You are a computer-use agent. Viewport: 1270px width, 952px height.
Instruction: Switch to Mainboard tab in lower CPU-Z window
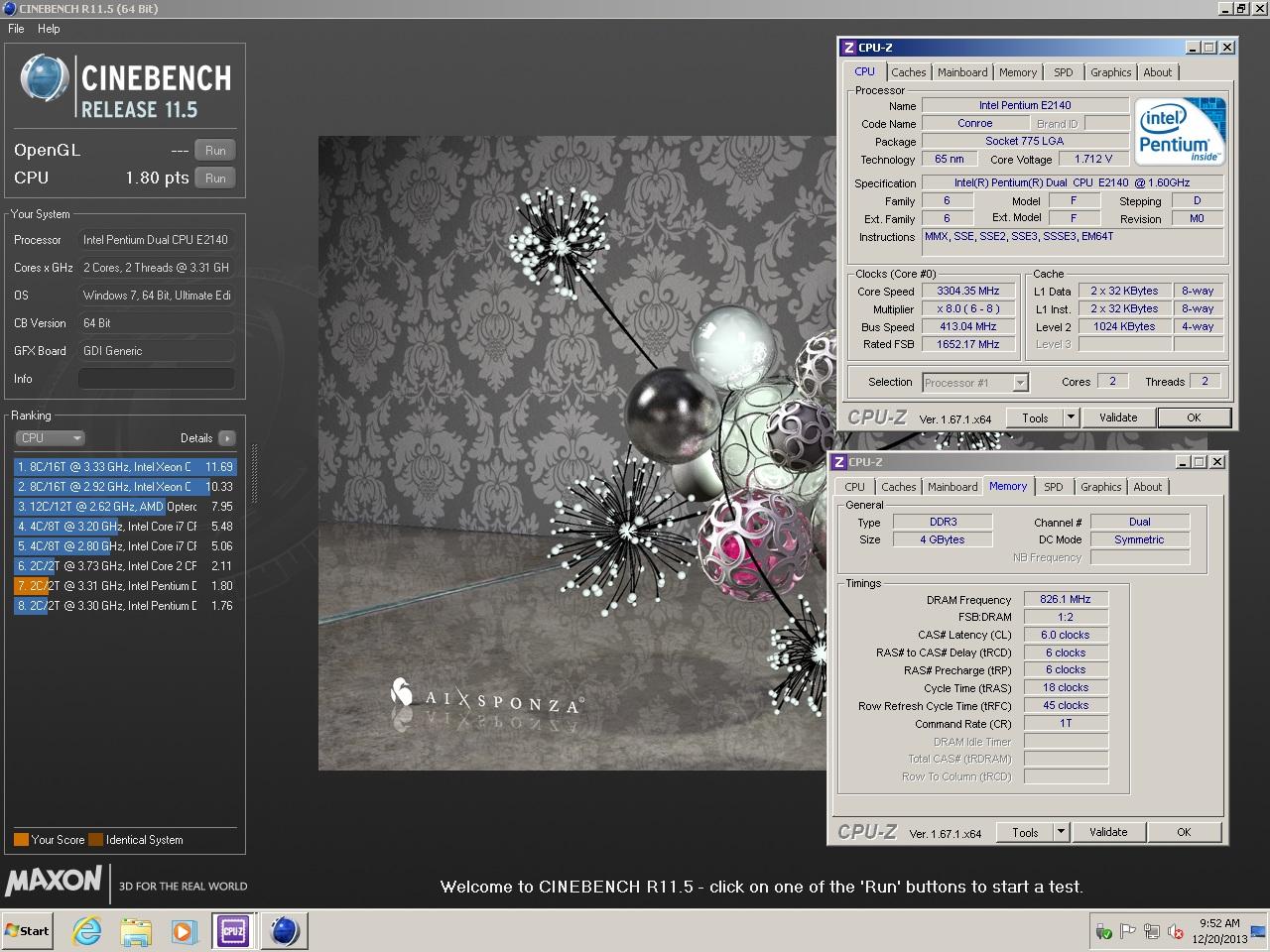(952, 487)
